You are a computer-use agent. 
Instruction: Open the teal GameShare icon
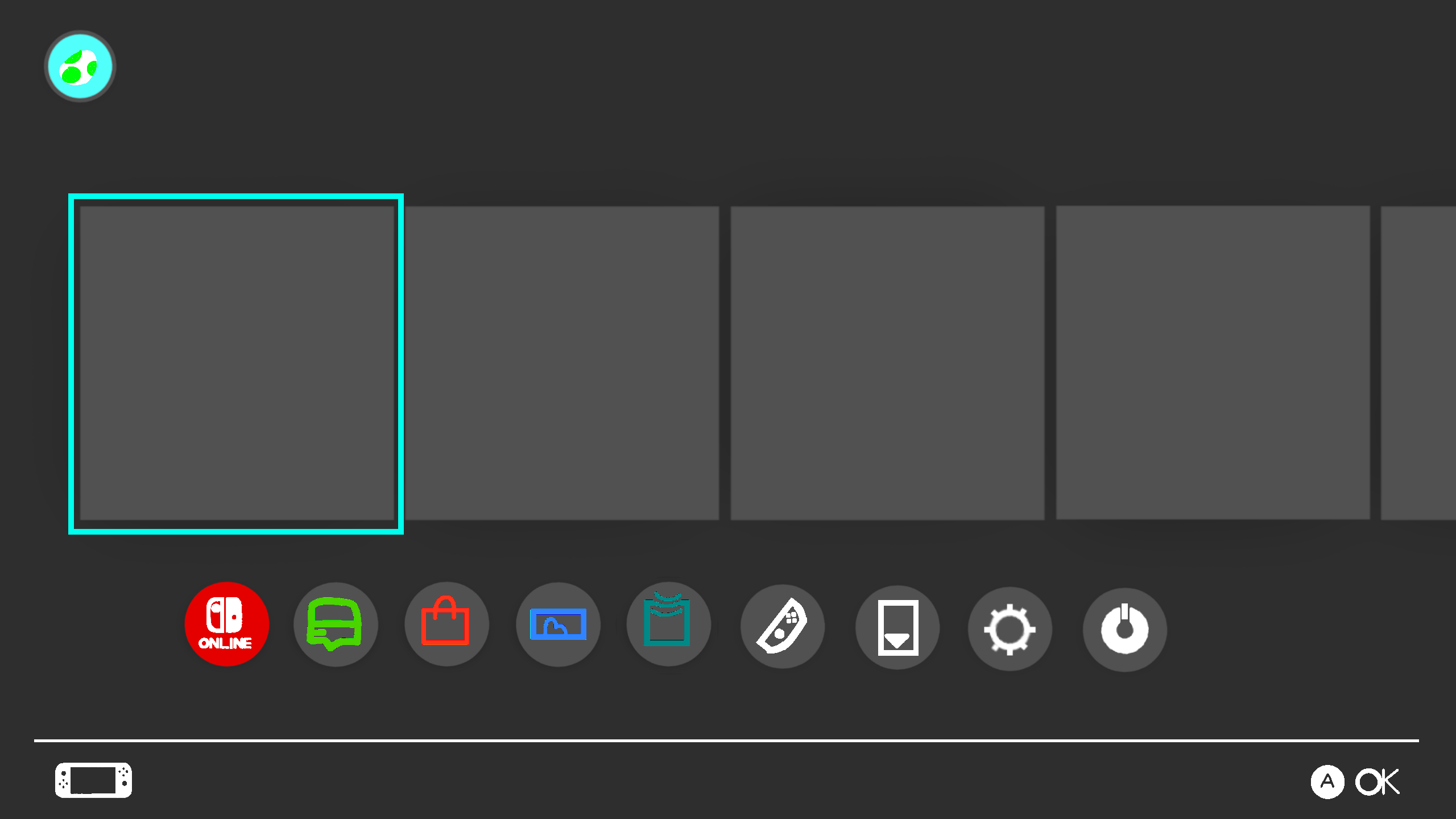(668, 624)
